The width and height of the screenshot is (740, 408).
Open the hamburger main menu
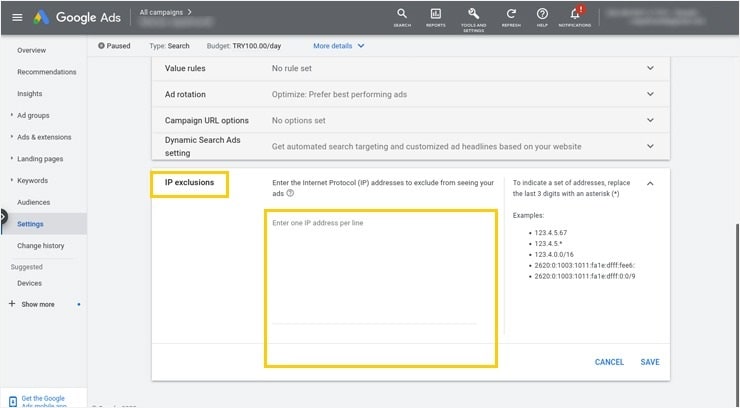[x=16, y=17]
